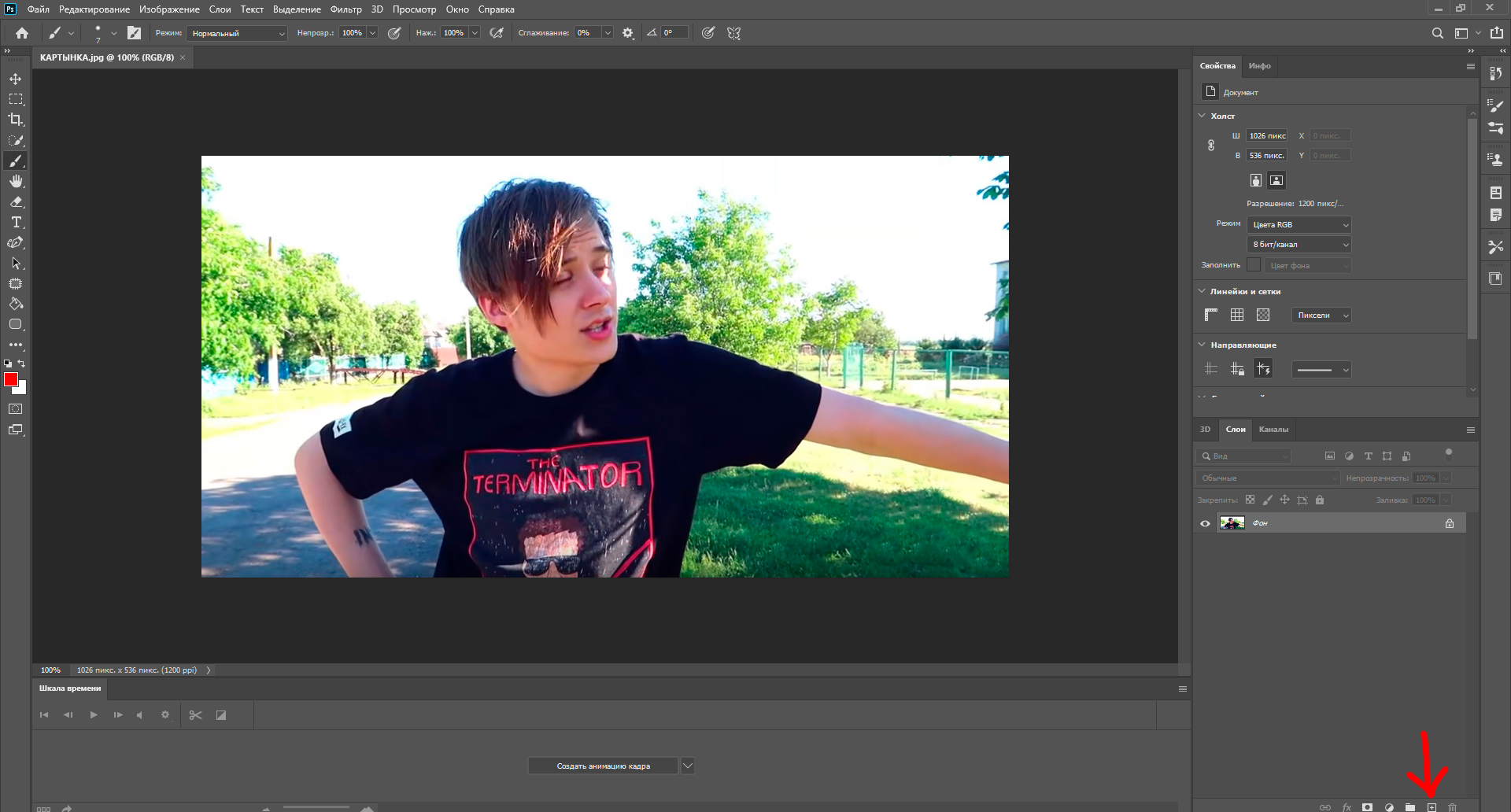
Task: Click Создать анимацию кадра button
Action: point(603,766)
